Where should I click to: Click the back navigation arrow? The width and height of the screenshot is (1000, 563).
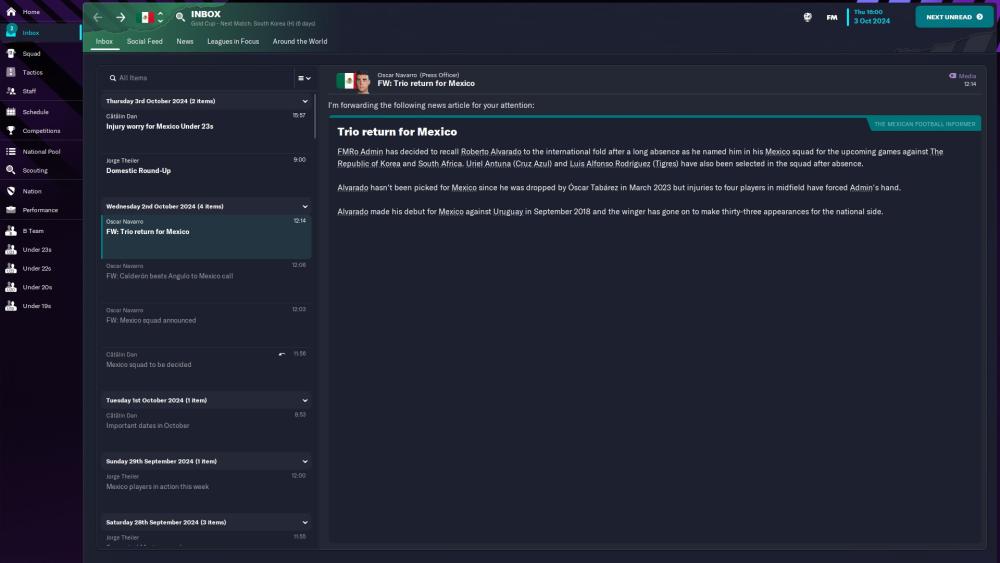click(98, 17)
